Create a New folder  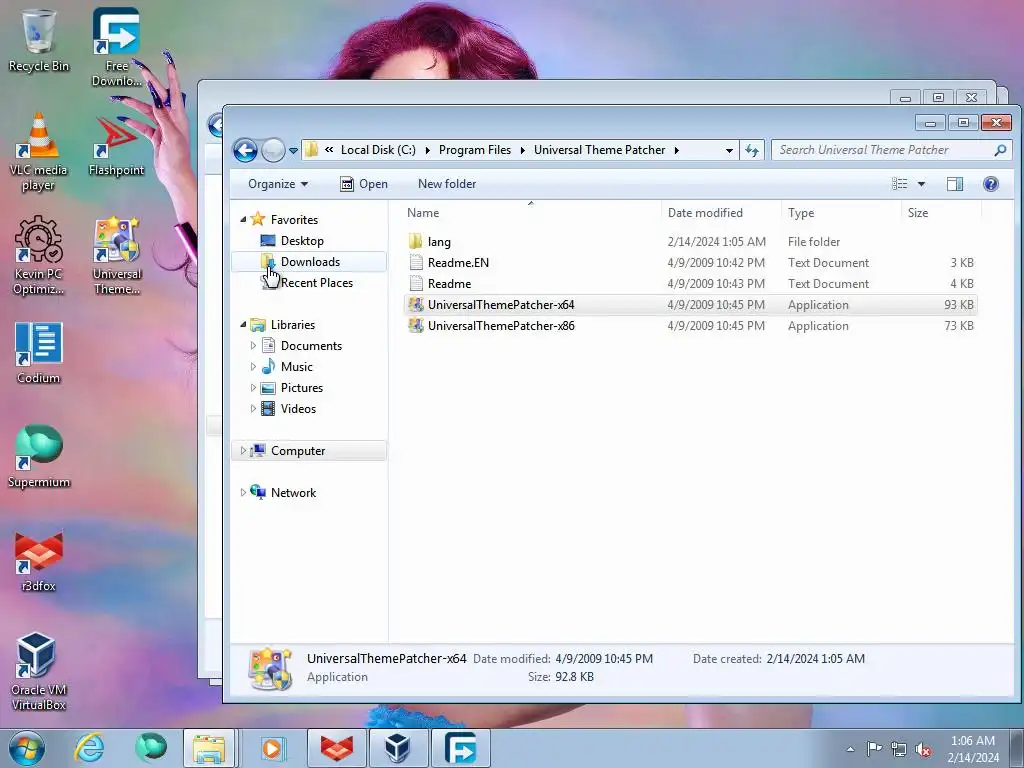447,184
